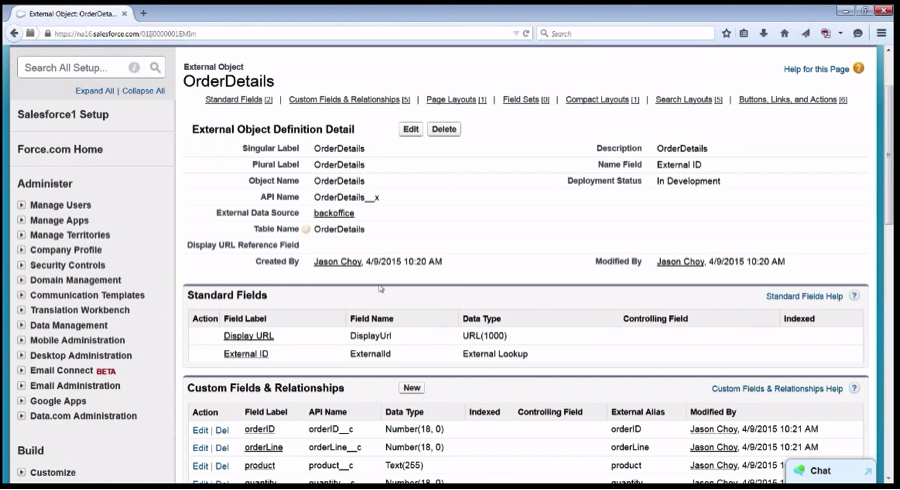Open Salesforce1 Setup in sidebar
Viewport: 900px width, 490px height.
[63, 114]
